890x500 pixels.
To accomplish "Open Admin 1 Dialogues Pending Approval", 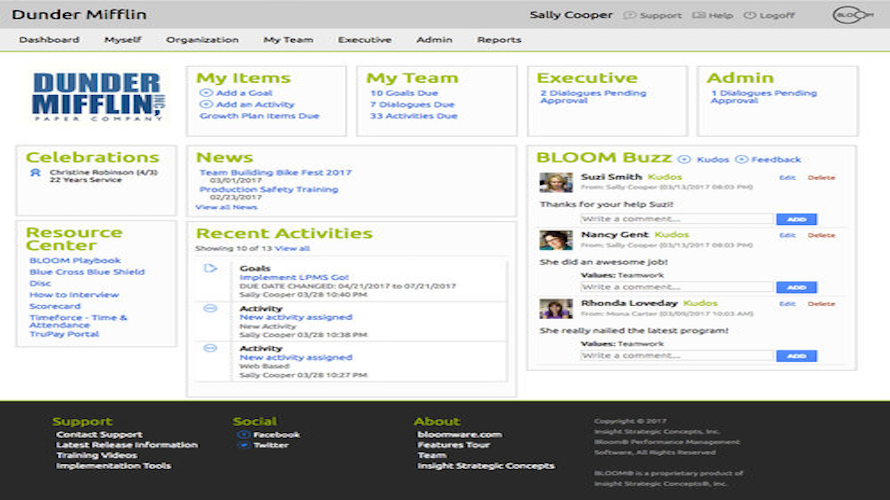I will [x=763, y=96].
